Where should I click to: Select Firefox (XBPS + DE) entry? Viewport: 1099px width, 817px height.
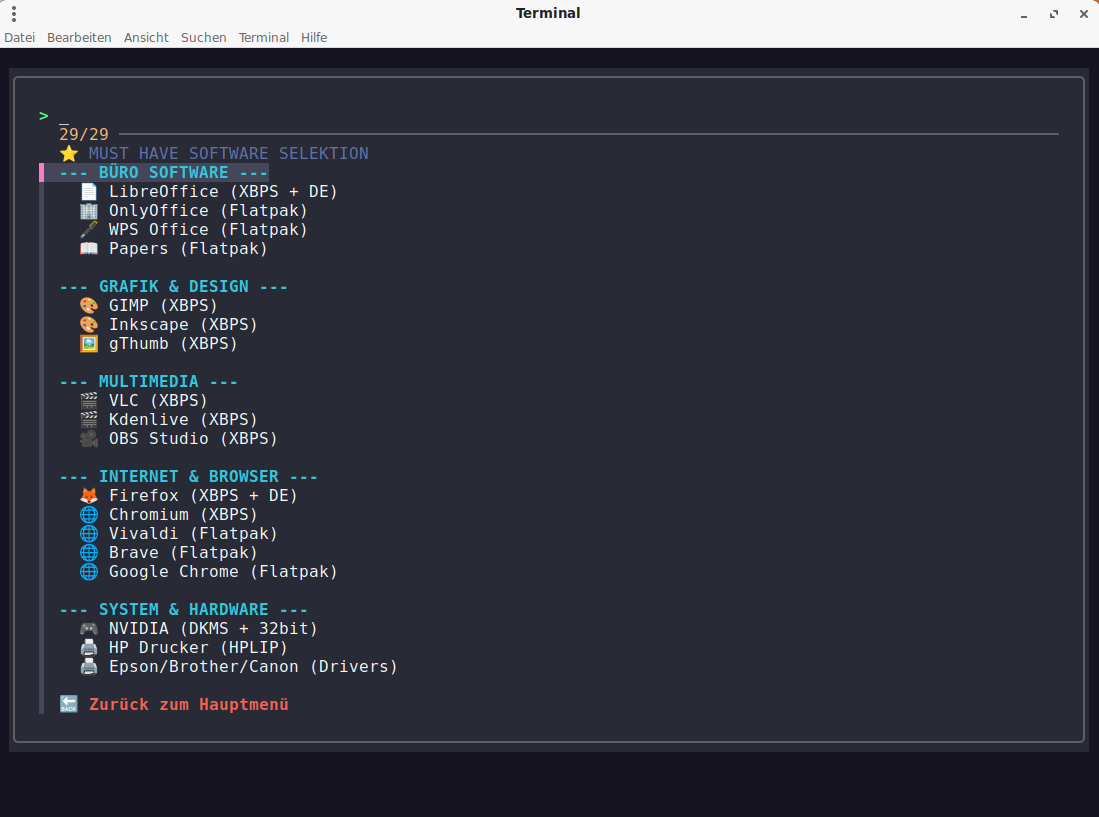click(x=203, y=495)
